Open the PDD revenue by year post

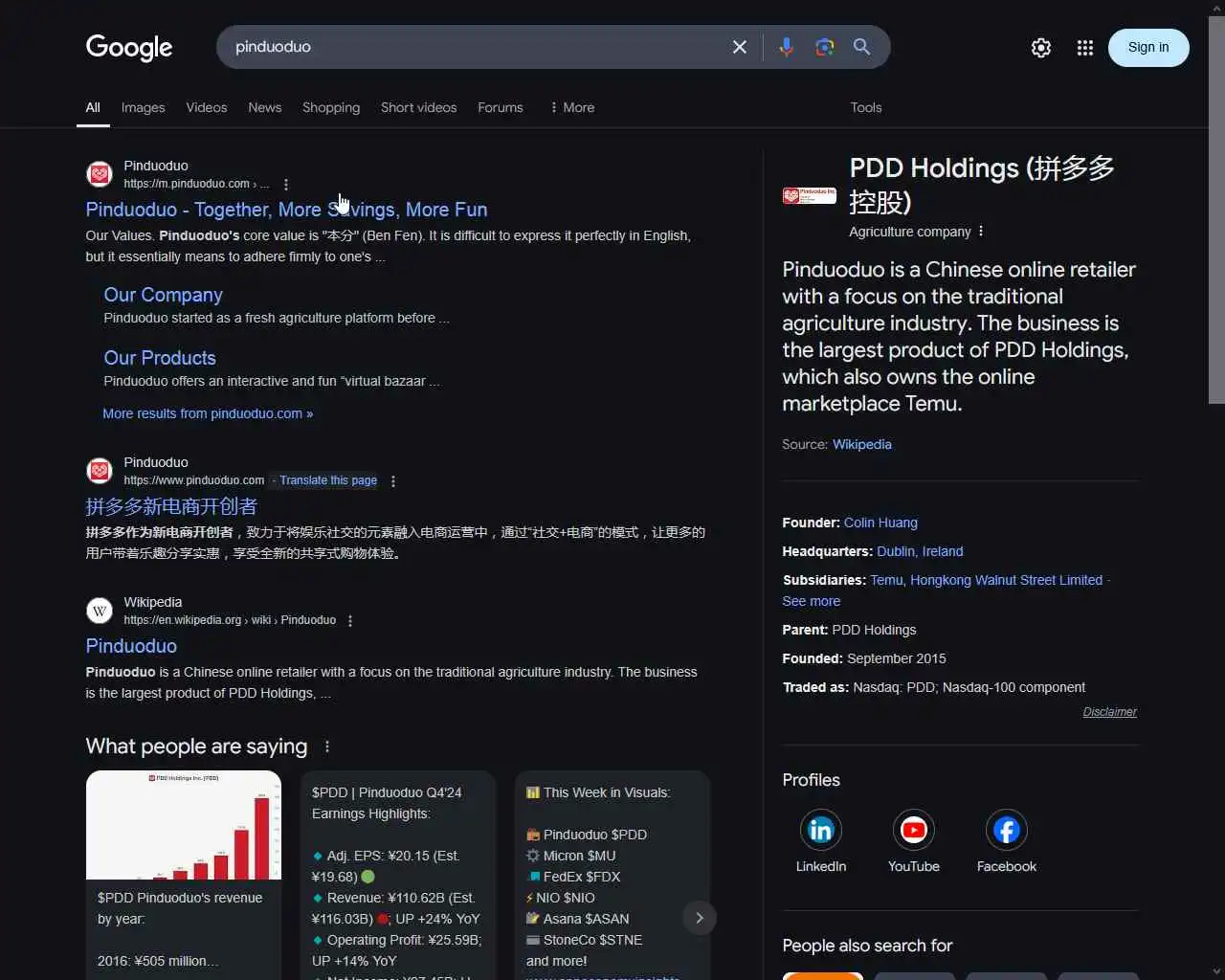pos(184,875)
